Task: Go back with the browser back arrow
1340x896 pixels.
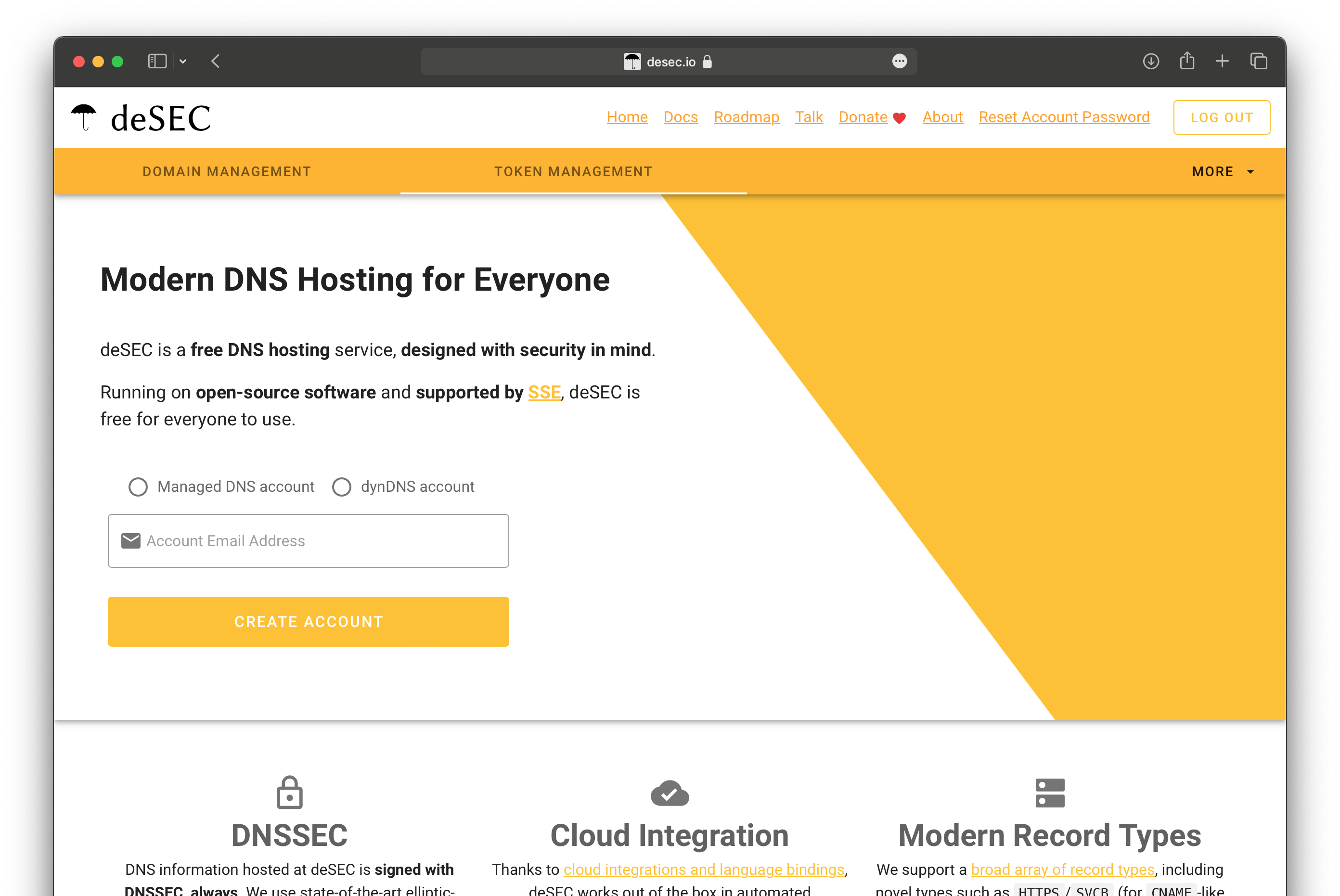Action: (x=216, y=61)
